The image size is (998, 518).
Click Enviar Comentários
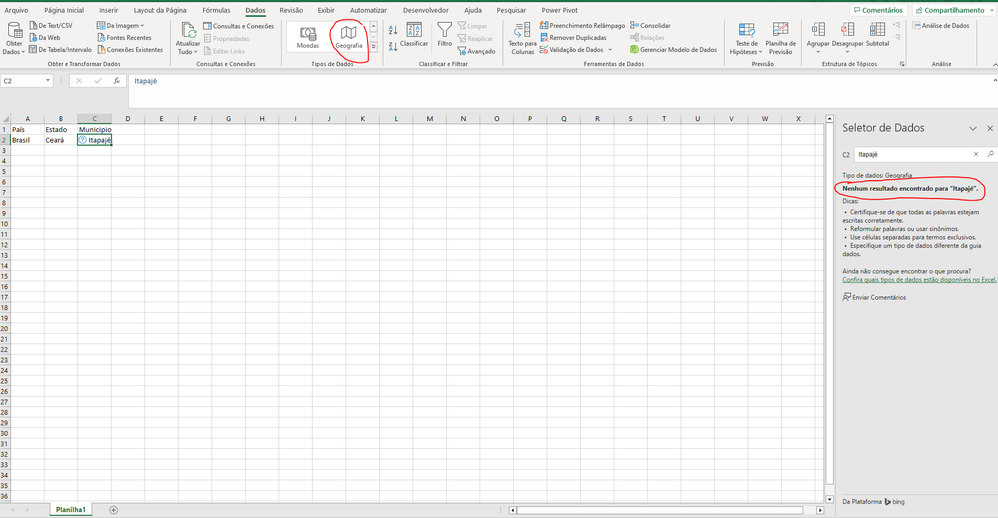(875, 297)
